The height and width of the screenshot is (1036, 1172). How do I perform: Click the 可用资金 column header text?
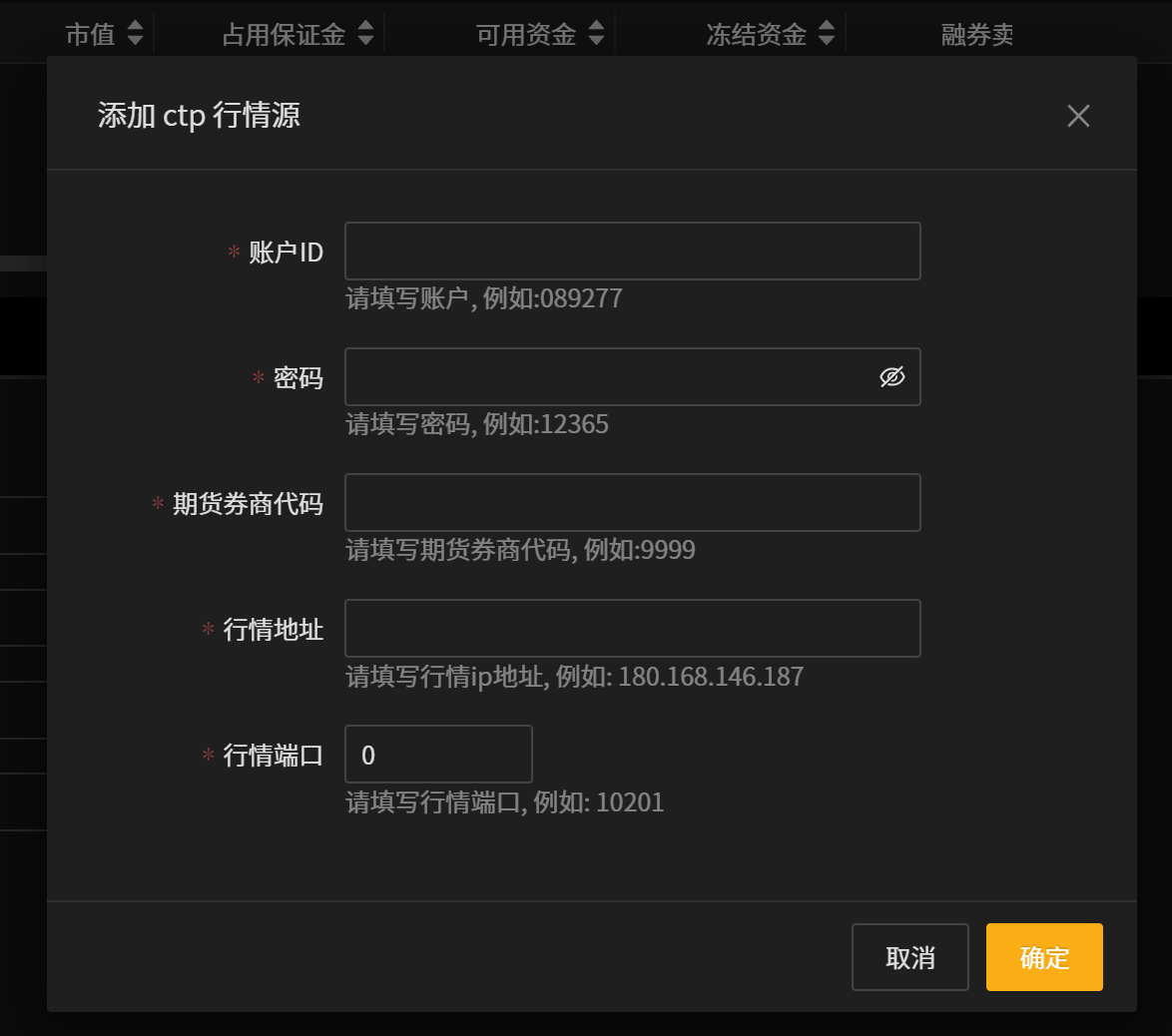[526, 34]
